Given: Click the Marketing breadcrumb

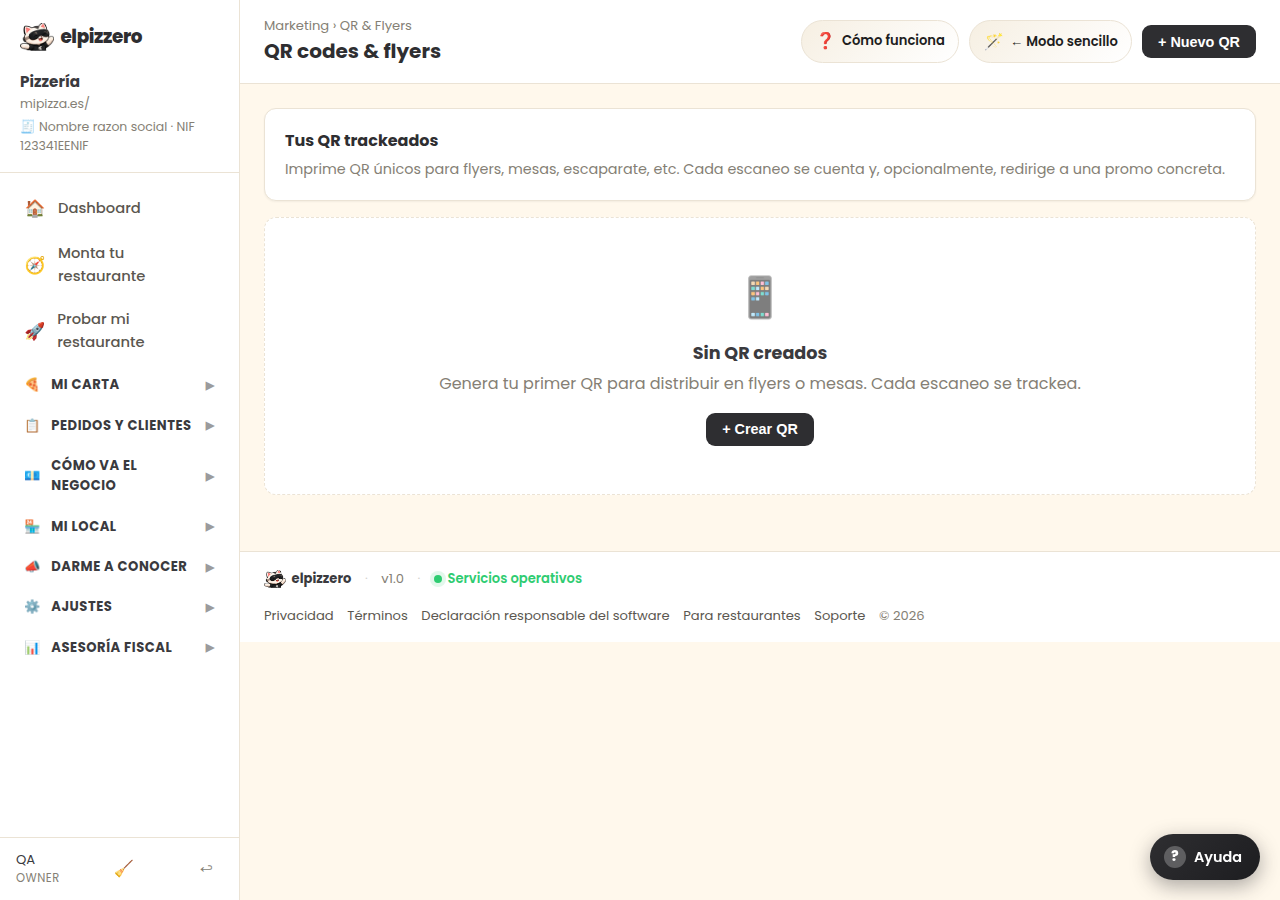Looking at the screenshot, I should (296, 25).
